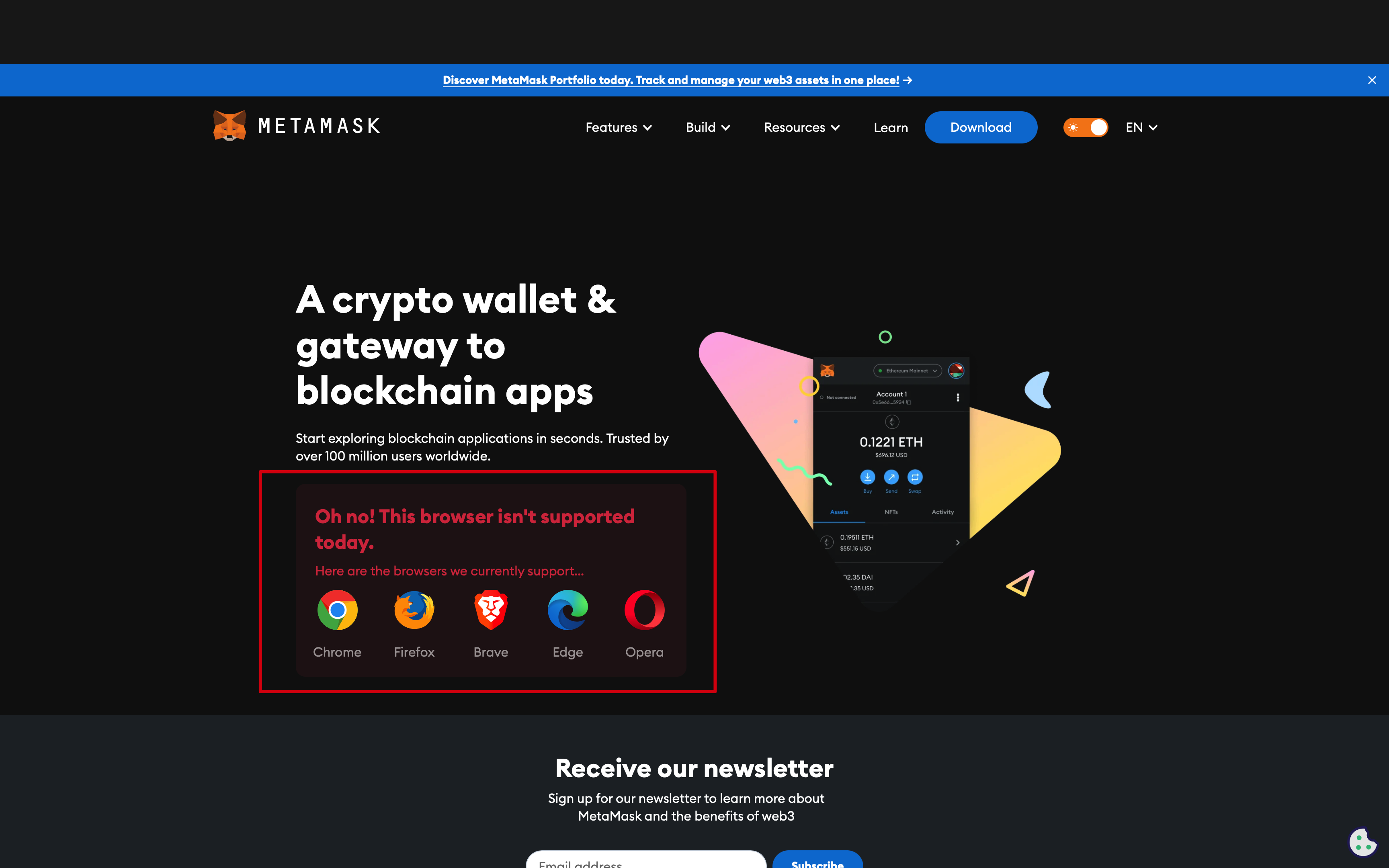Click the MetaMask fox logo
This screenshot has width=1389, height=868.
pyautogui.click(x=229, y=126)
